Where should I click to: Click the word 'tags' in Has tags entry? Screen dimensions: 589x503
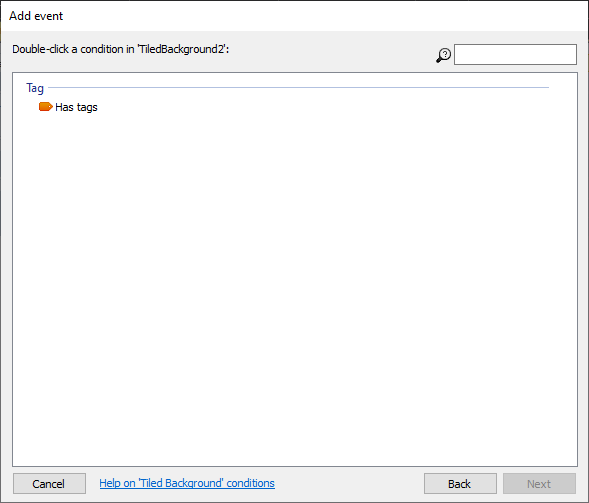(x=87, y=108)
